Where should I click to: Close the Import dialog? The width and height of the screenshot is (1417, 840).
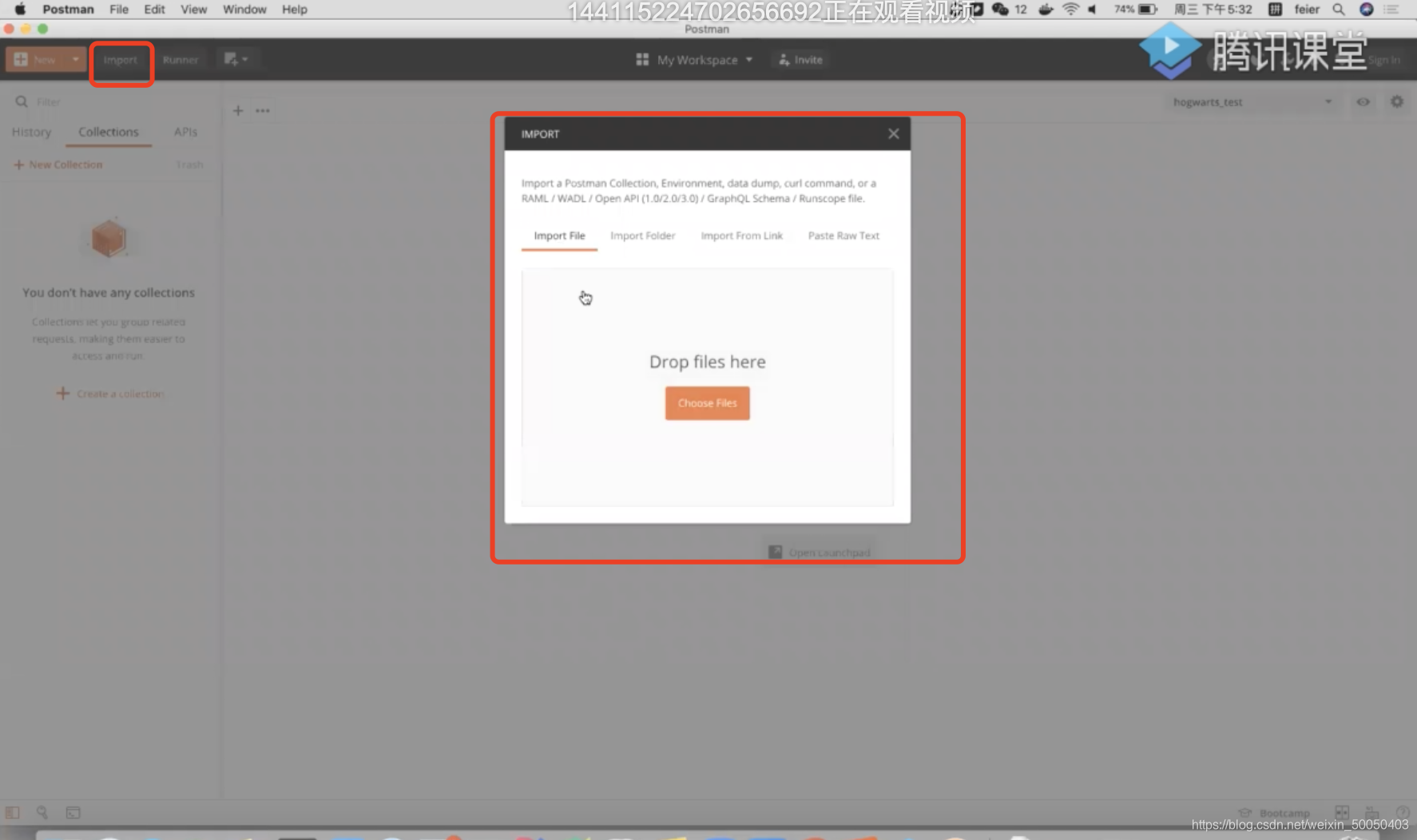coord(894,134)
